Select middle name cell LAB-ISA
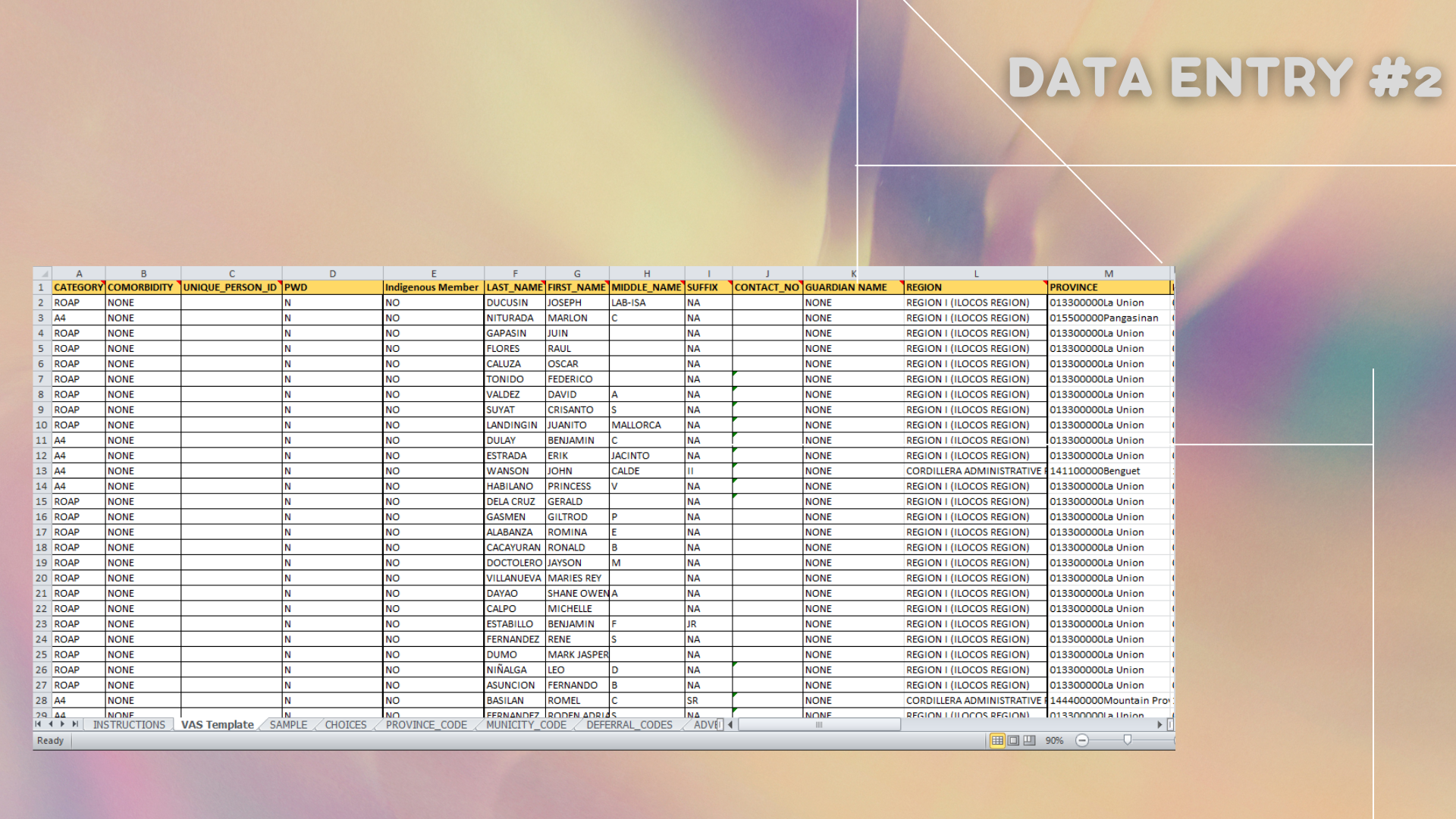This screenshot has height=819, width=1456. 647,303
